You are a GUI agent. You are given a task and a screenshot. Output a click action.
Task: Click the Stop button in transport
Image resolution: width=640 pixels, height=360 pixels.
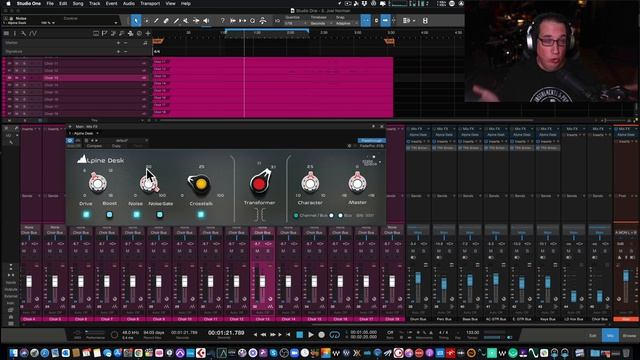[x=300, y=335]
